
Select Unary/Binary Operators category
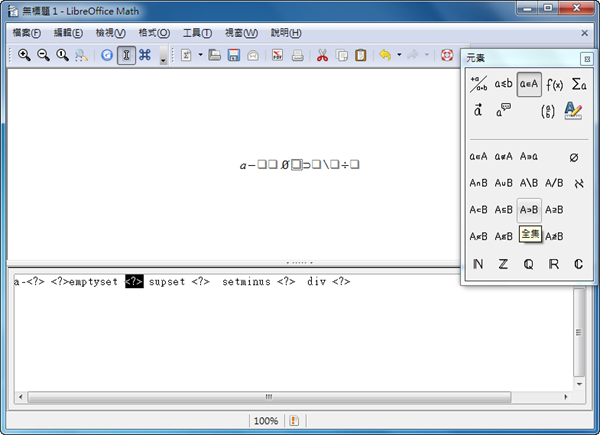pyautogui.click(x=478, y=84)
